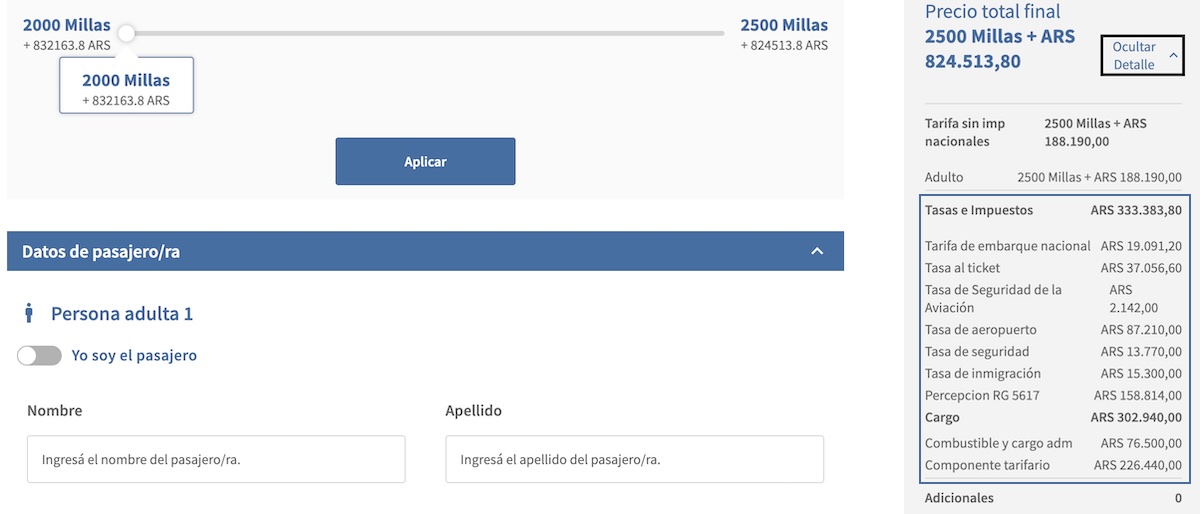Viewport: 1200px width, 514px height.
Task: Click the Yo soy el pasajero label
Action: (134, 355)
